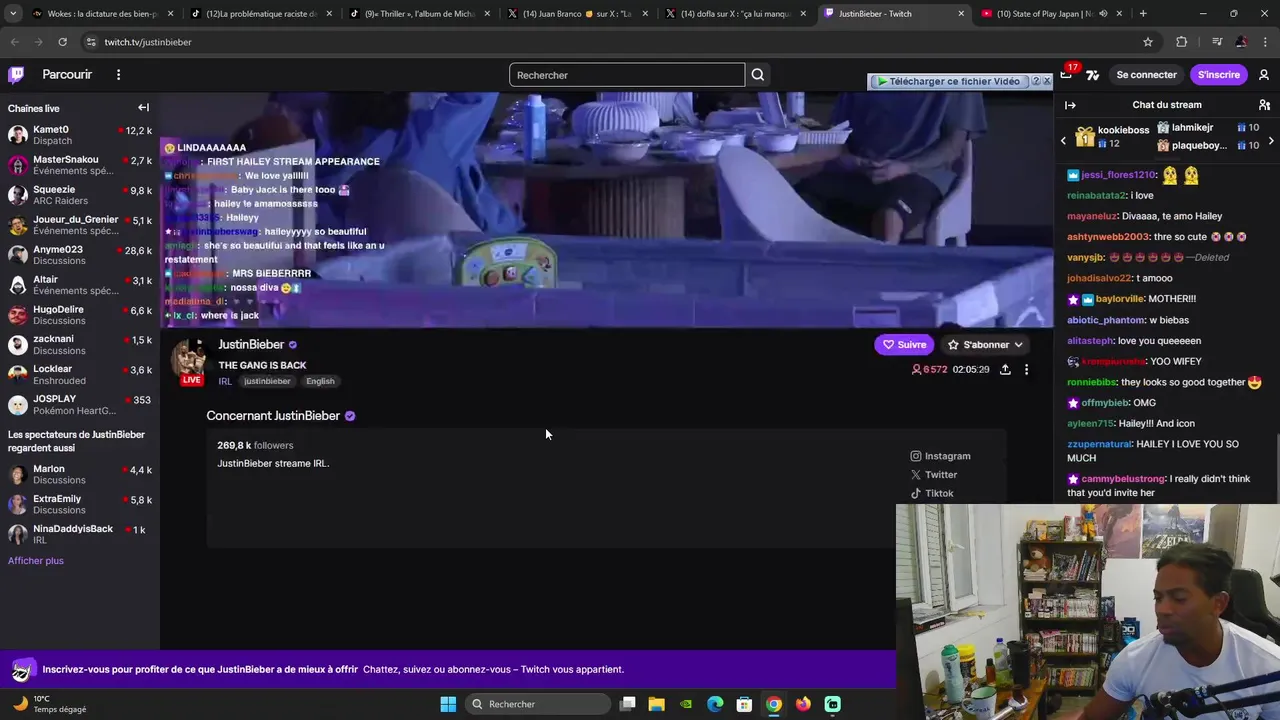Open the Bits/Turbo icon in top bar

click(x=1092, y=75)
